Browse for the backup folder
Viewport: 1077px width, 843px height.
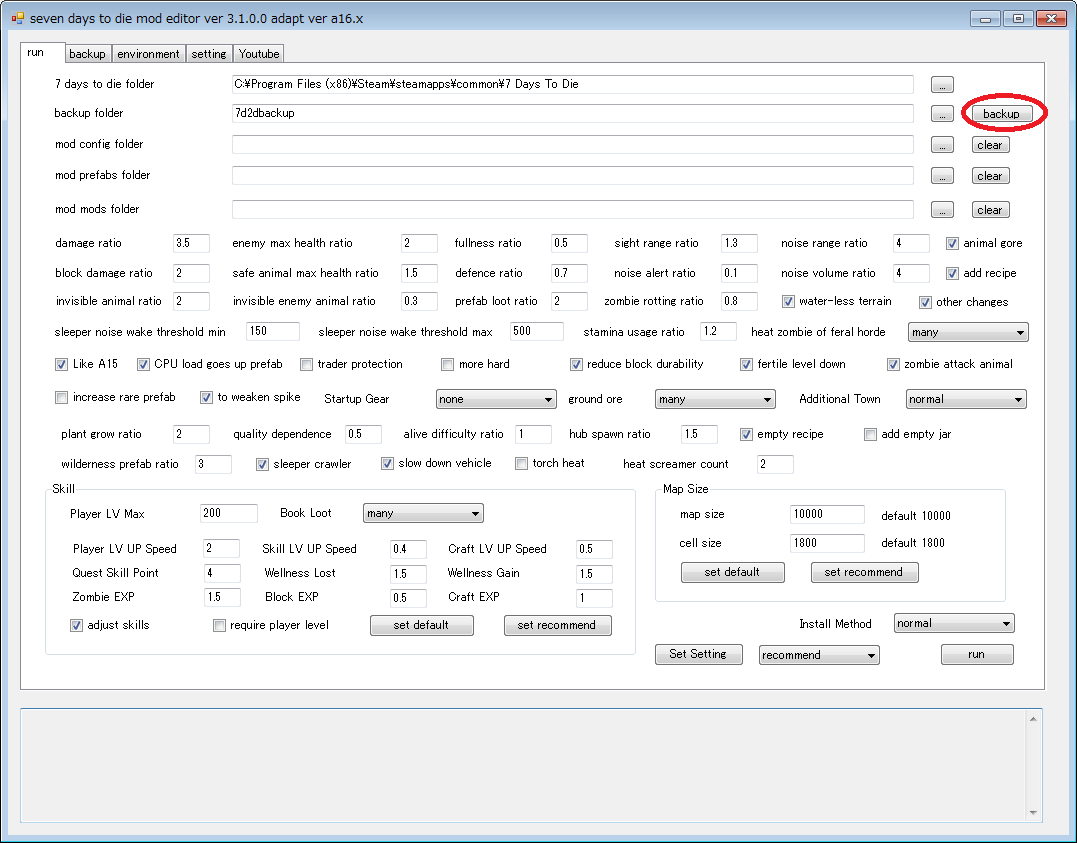[942, 114]
